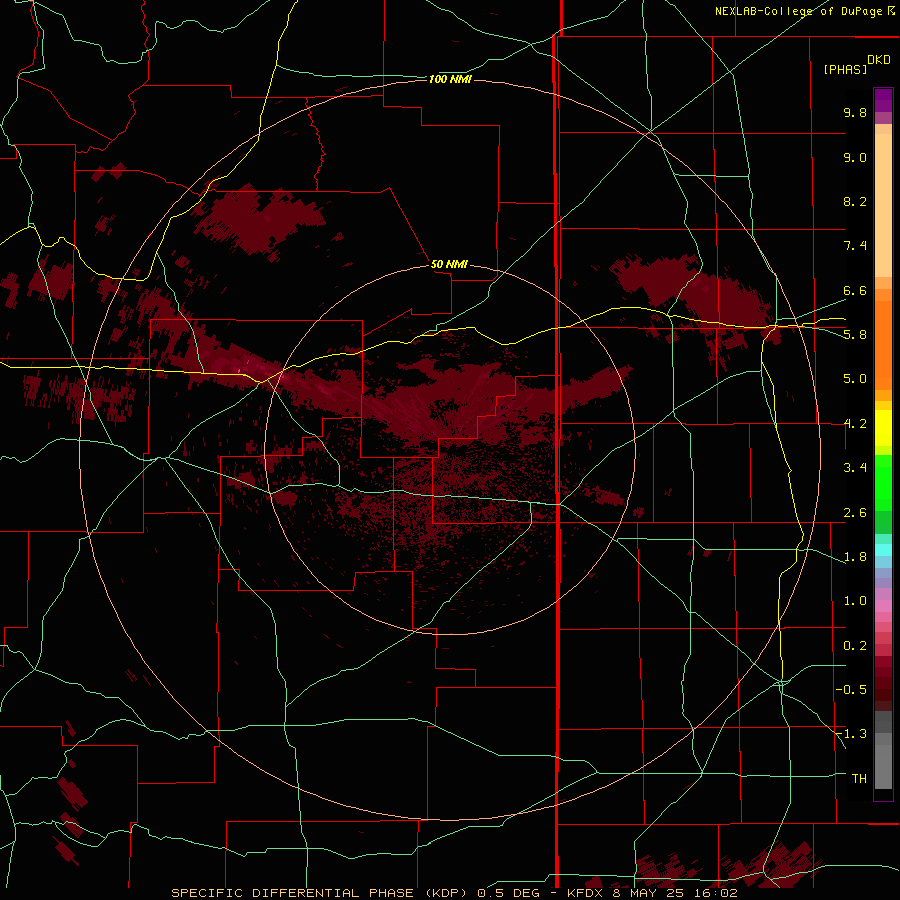Click the 1.8 legend value

click(855, 557)
